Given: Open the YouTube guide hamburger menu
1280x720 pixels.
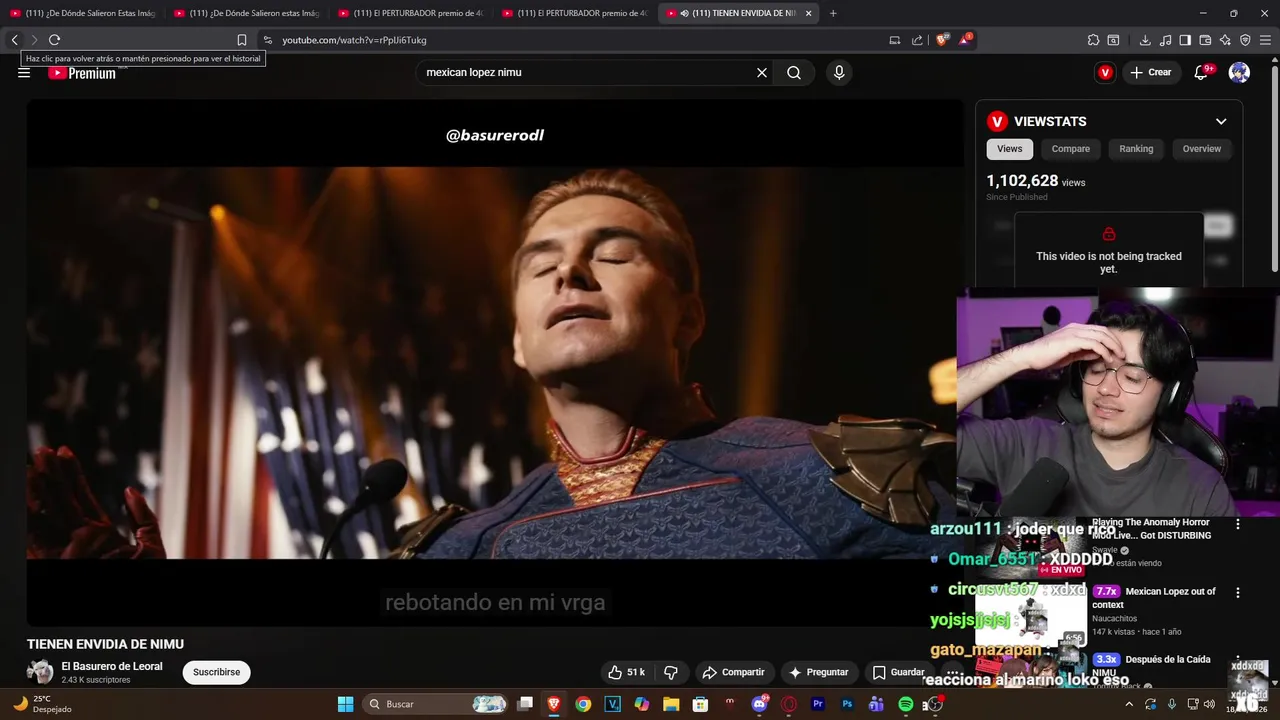Looking at the screenshot, I should (x=24, y=72).
